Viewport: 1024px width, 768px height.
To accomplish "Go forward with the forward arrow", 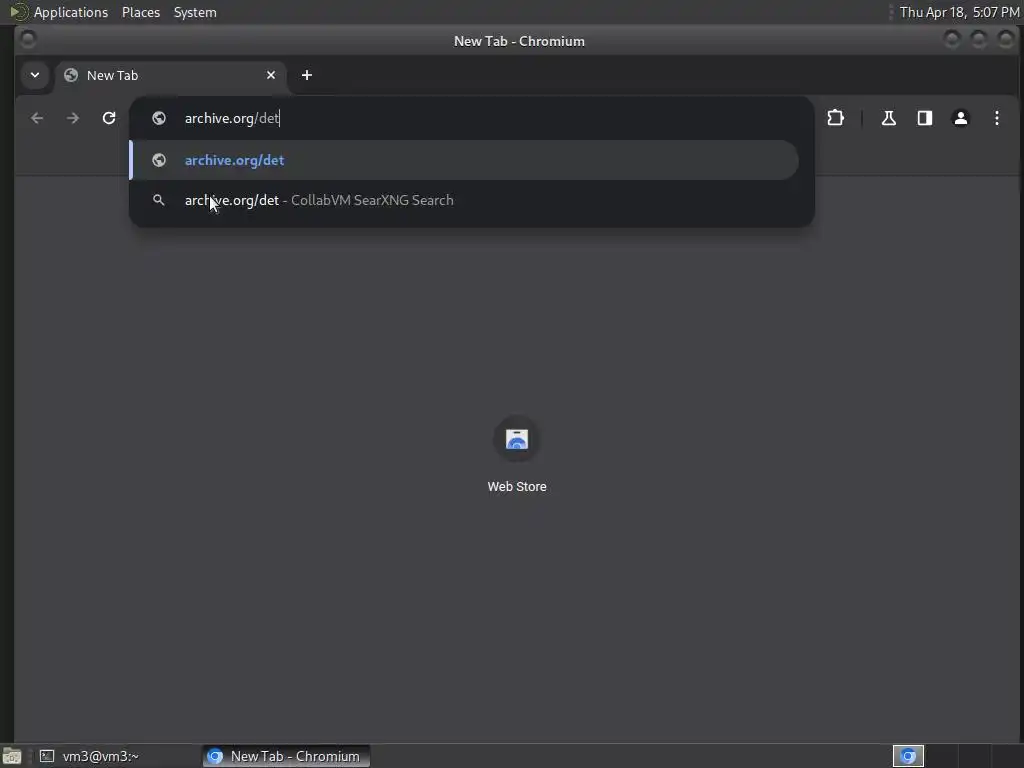I will click(73, 118).
